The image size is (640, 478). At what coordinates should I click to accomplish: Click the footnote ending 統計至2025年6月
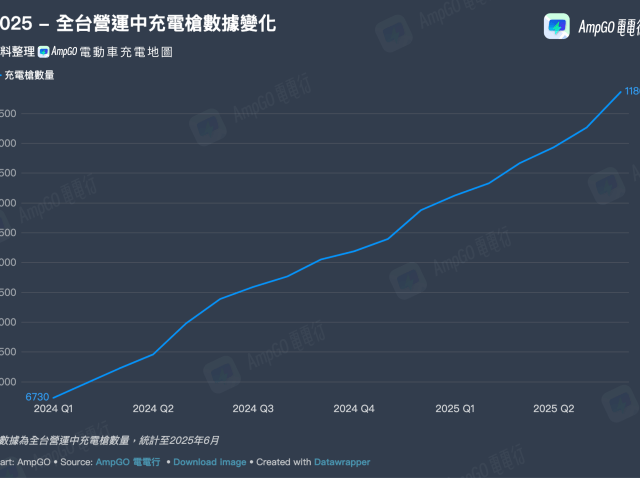pos(109,440)
